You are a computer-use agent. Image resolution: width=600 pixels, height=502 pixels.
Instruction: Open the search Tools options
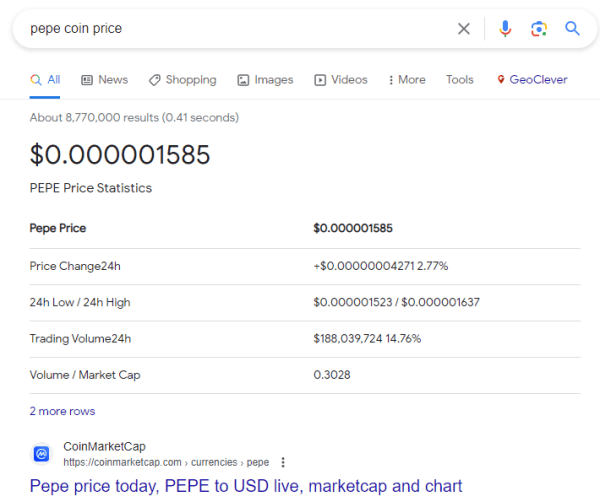(x=460, y=80)
